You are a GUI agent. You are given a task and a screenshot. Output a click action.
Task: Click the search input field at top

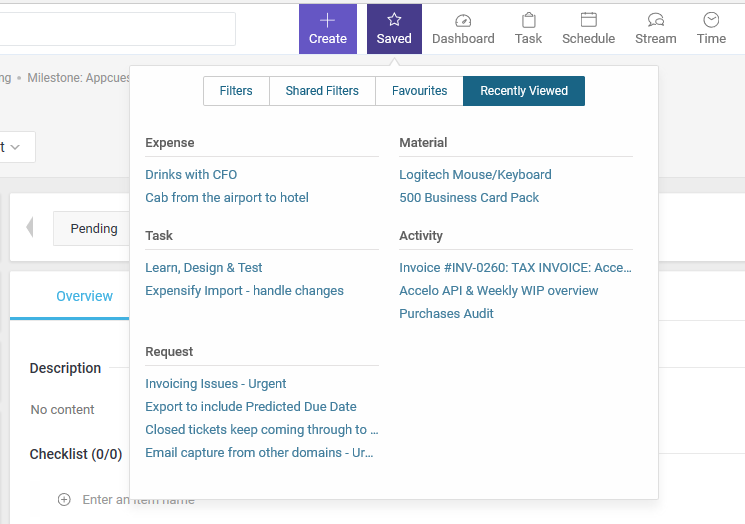[117, 29]
